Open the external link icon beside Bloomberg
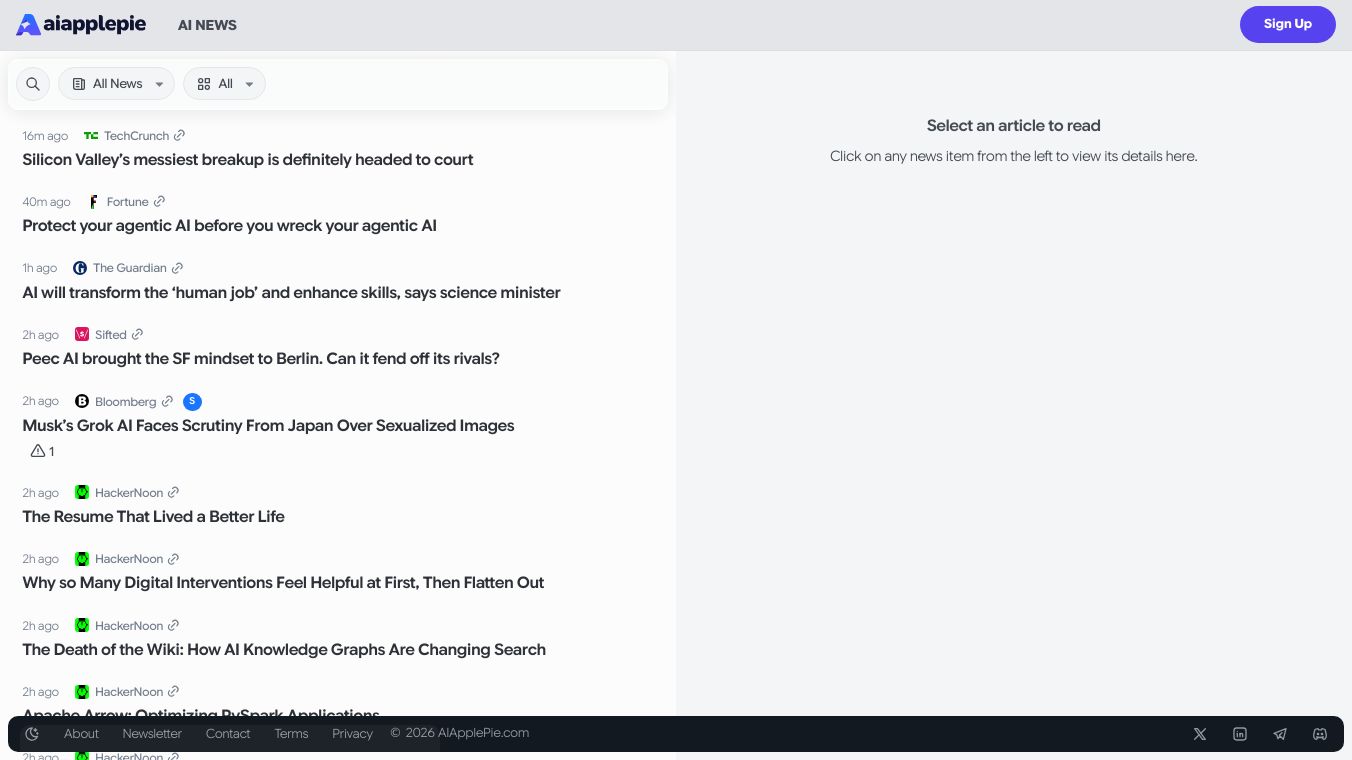 167,401
